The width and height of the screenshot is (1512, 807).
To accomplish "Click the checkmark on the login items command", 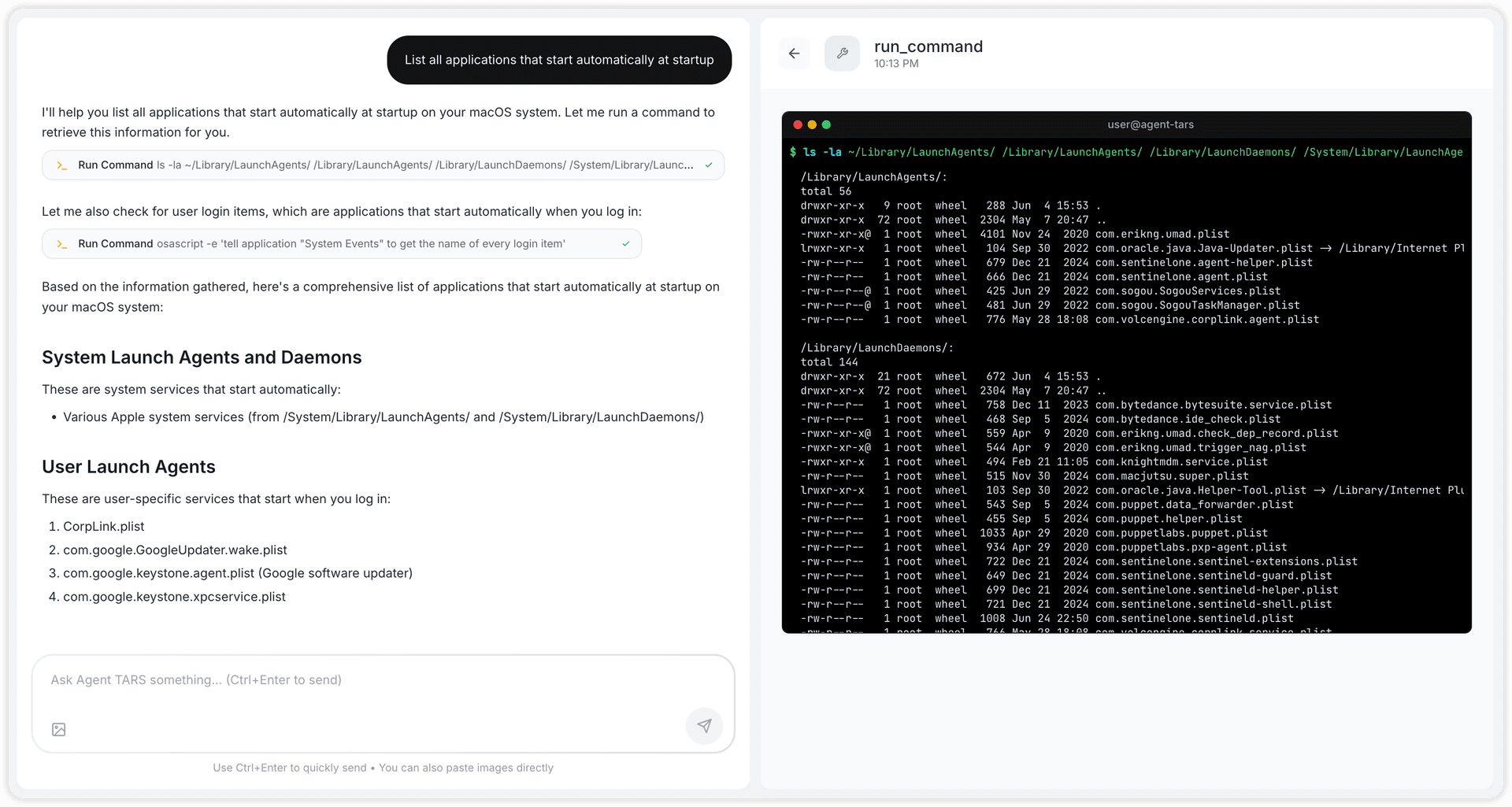I will 626,244.
